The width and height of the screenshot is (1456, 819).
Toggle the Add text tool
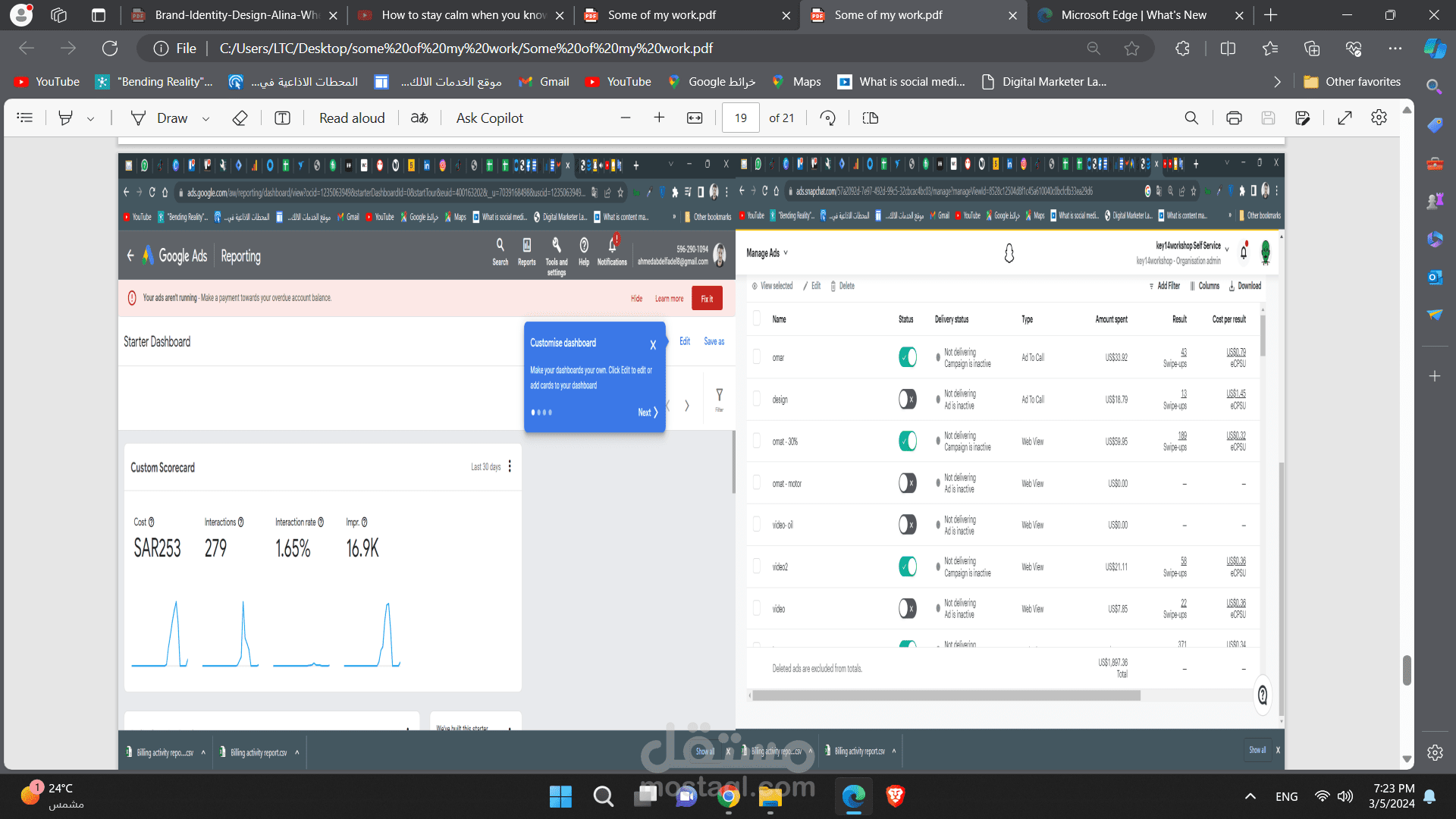pyautogui.click(x=282, y=118)
